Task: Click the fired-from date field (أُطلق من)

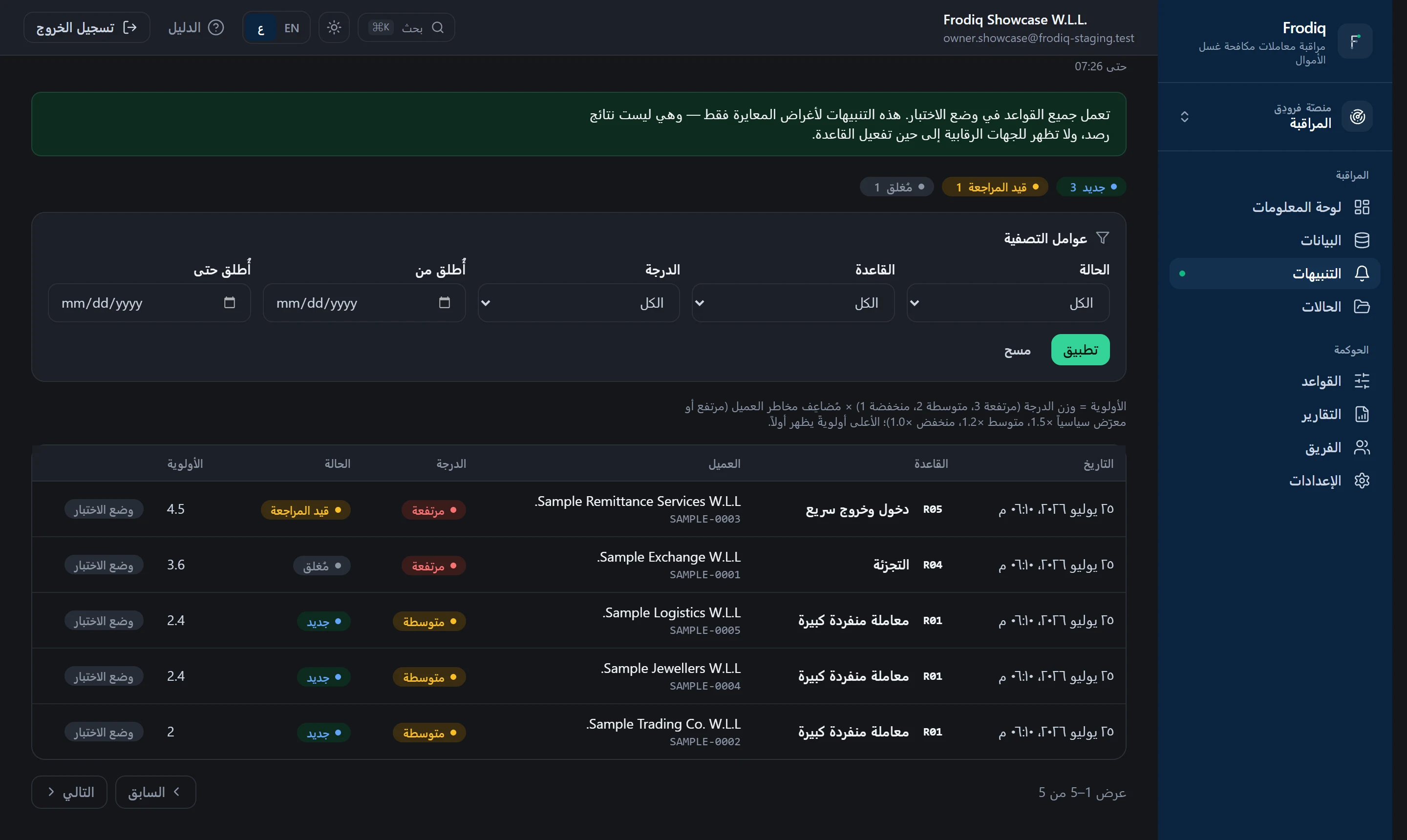Action: coord(364,303)
